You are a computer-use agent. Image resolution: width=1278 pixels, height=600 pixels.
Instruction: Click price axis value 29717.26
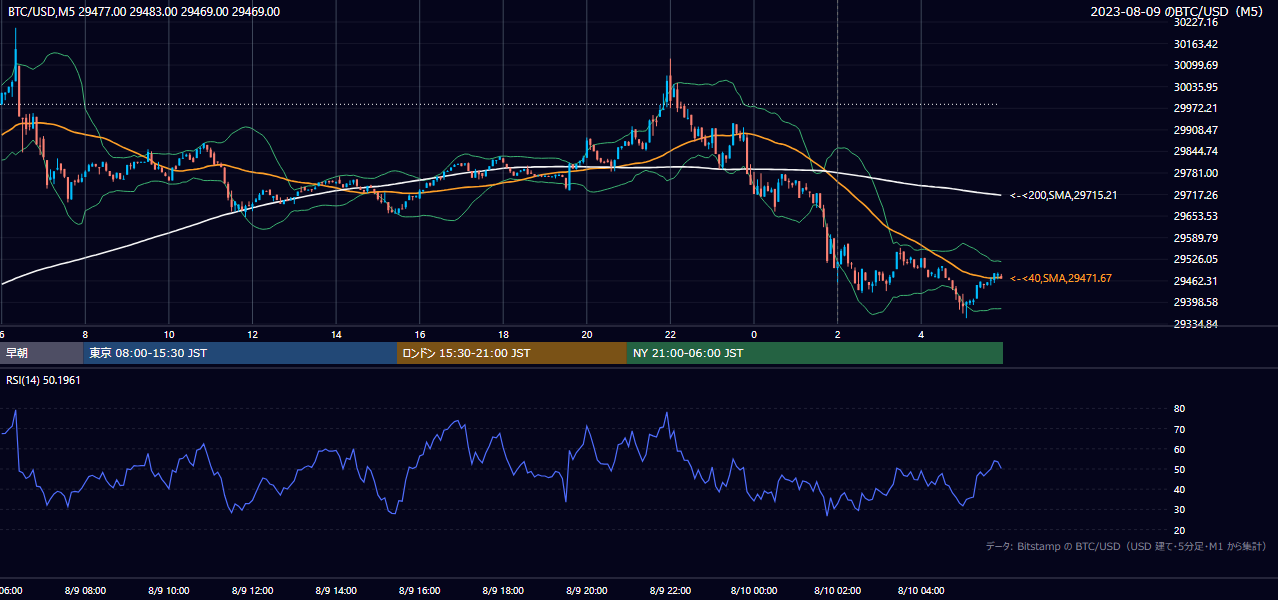click(1196, 195)
